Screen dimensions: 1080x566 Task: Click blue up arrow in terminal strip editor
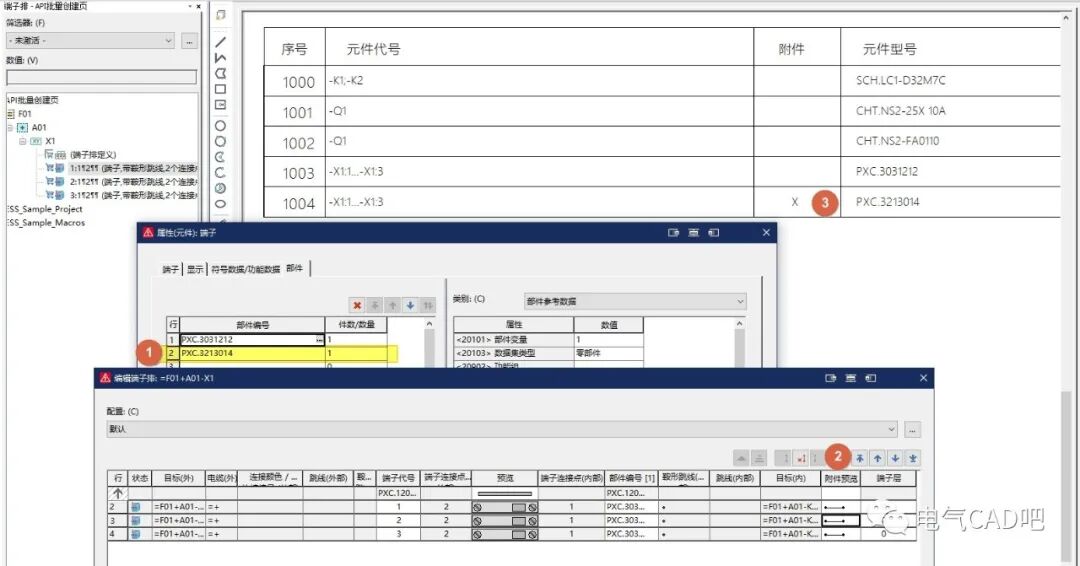coord(878,458)
